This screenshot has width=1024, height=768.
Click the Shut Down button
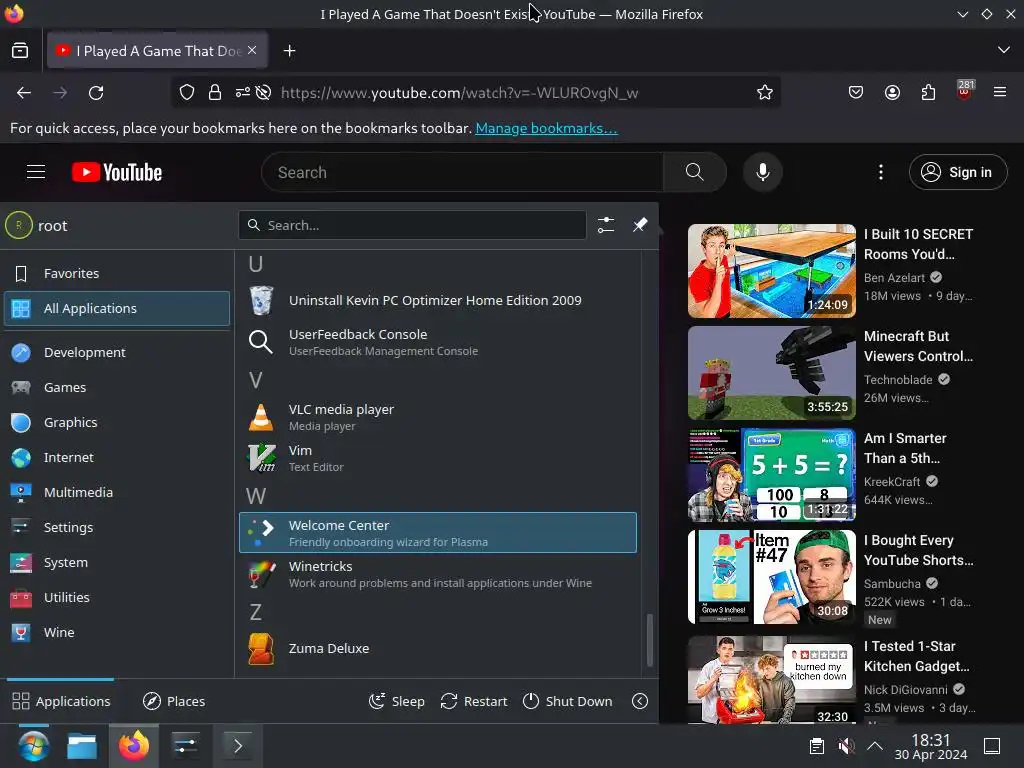click(x=568, y=701)
